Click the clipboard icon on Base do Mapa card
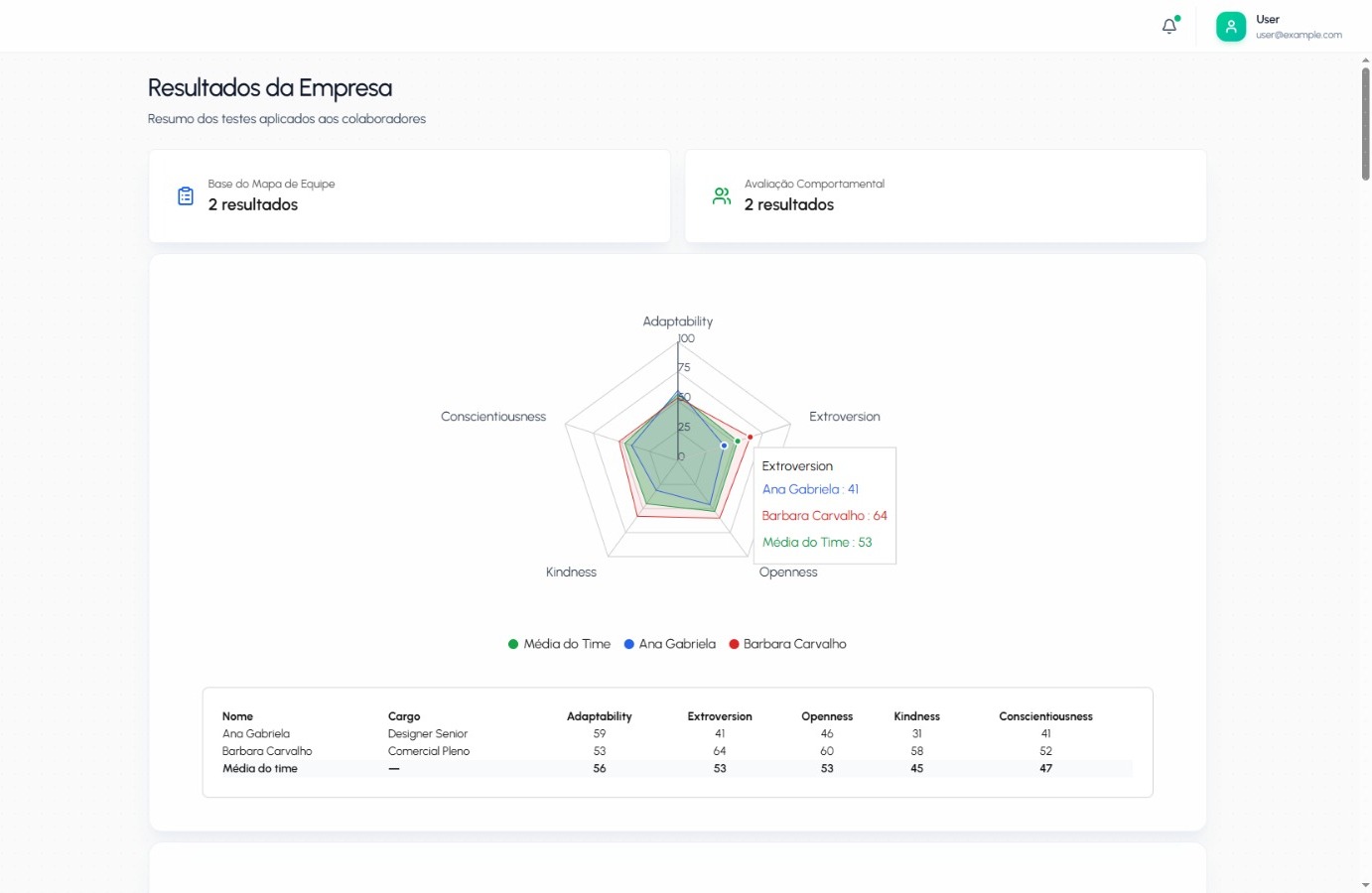Viewport: 1372px width, 893px height. click(x=185, y=195)
